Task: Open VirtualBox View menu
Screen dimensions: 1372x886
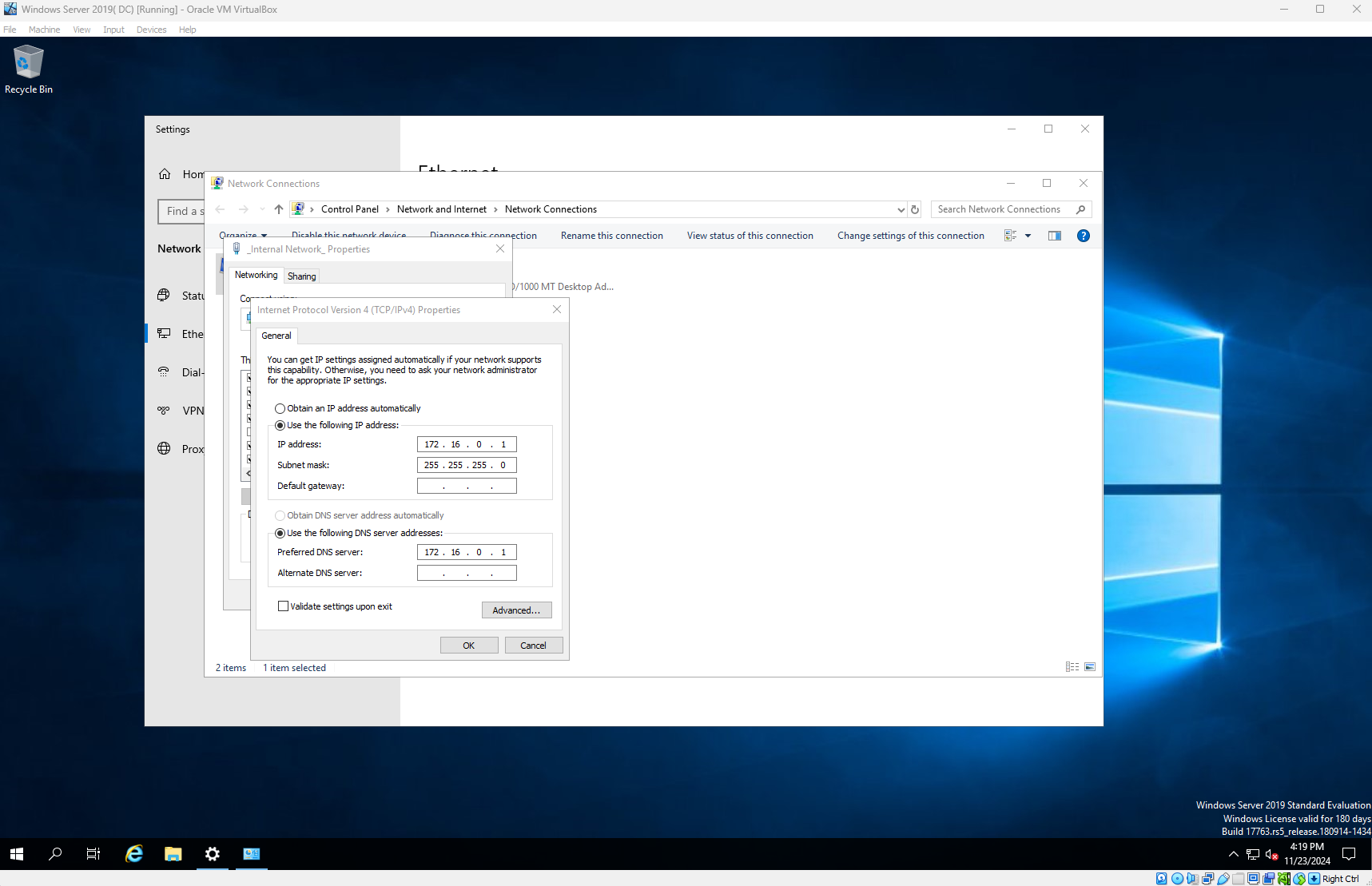Action: click(x=82, y=30)
